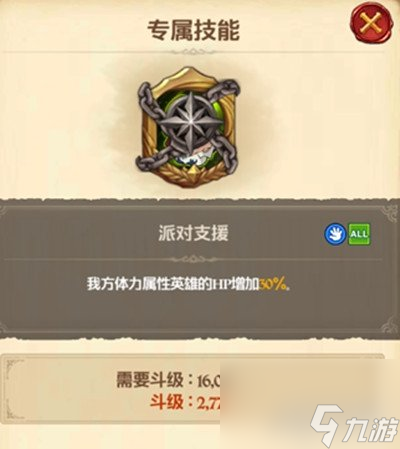Click the chain link at emblem's upper right
Screen dimensions: 400x449
click(x=225, y=89)
